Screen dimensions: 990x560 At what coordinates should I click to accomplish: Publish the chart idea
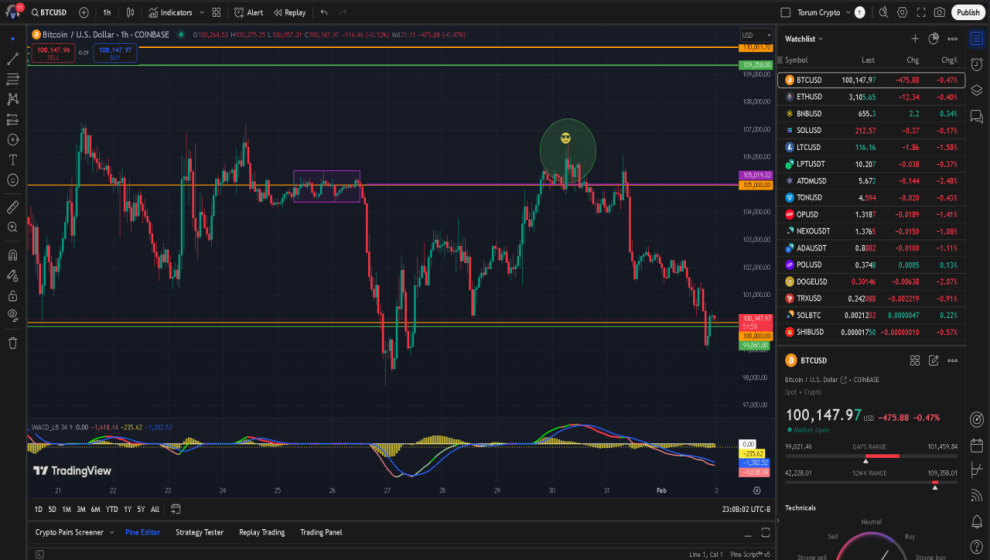[968, 12]
